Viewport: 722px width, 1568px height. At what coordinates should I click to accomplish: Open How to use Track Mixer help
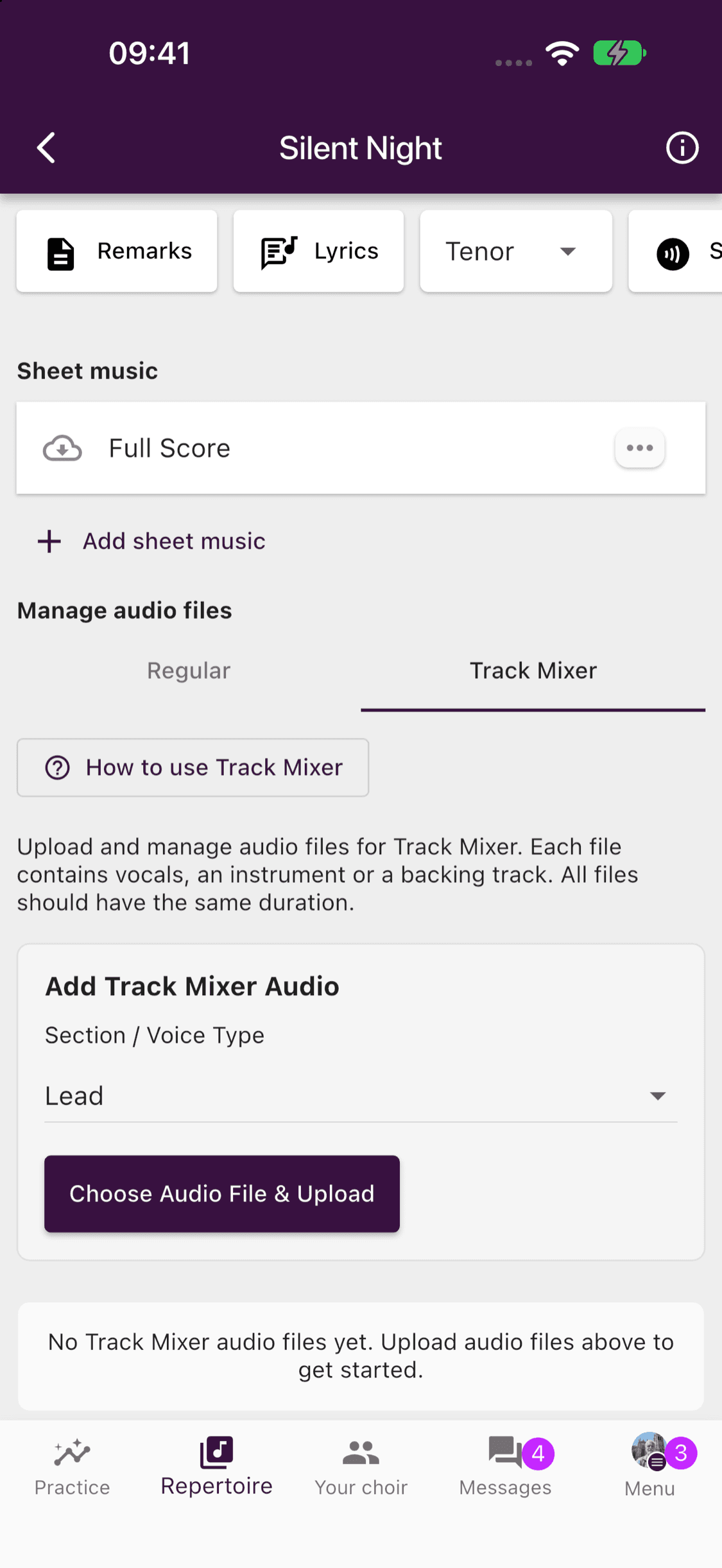tap(193, 767)
